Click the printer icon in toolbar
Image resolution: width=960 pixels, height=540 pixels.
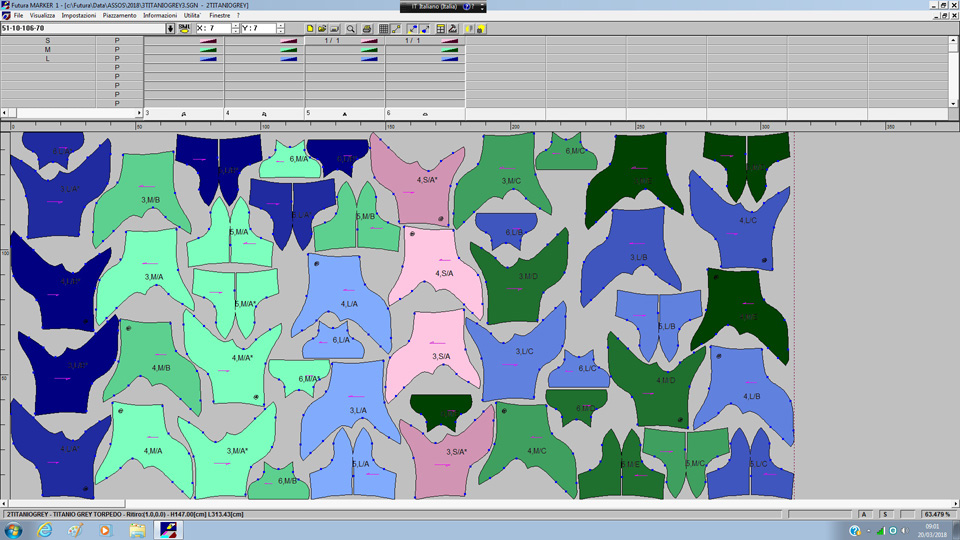pyautogui.click(x=367, y=29)
